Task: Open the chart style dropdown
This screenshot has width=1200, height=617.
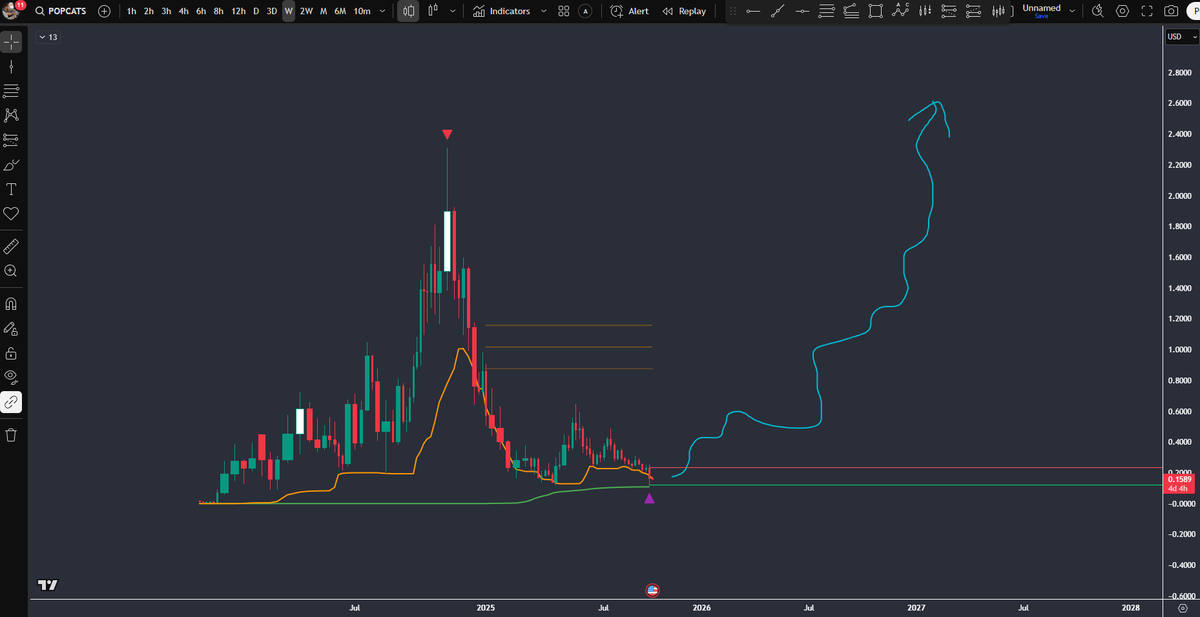Action: [450, 11]
